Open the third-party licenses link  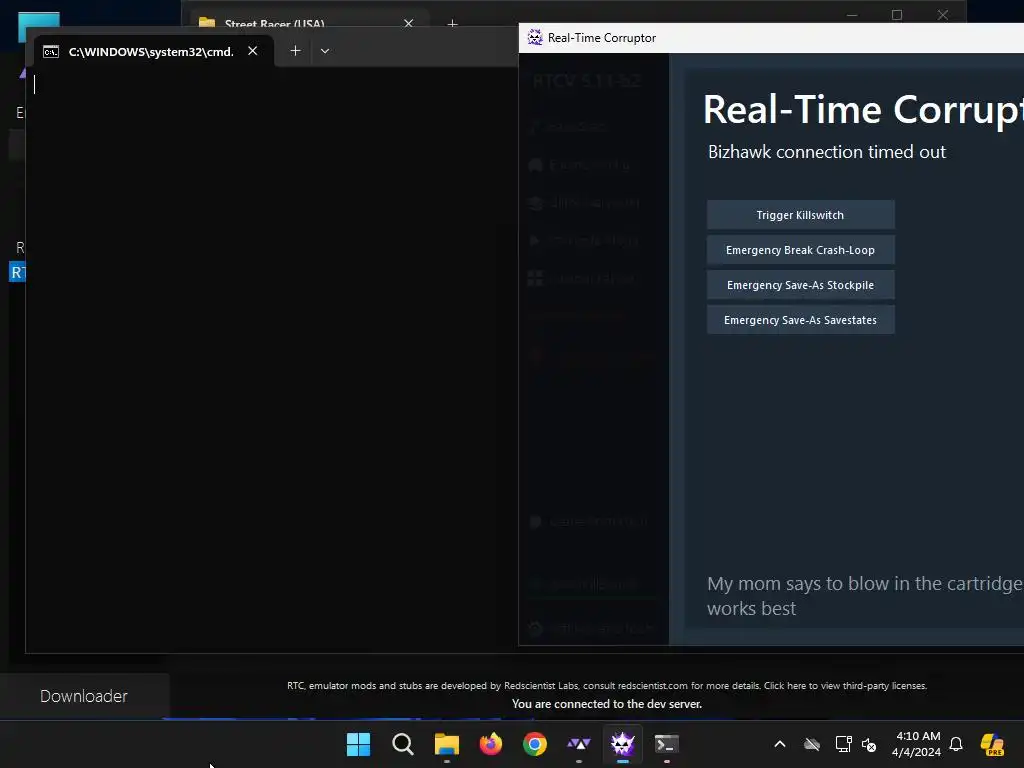[x=845, y=686]
